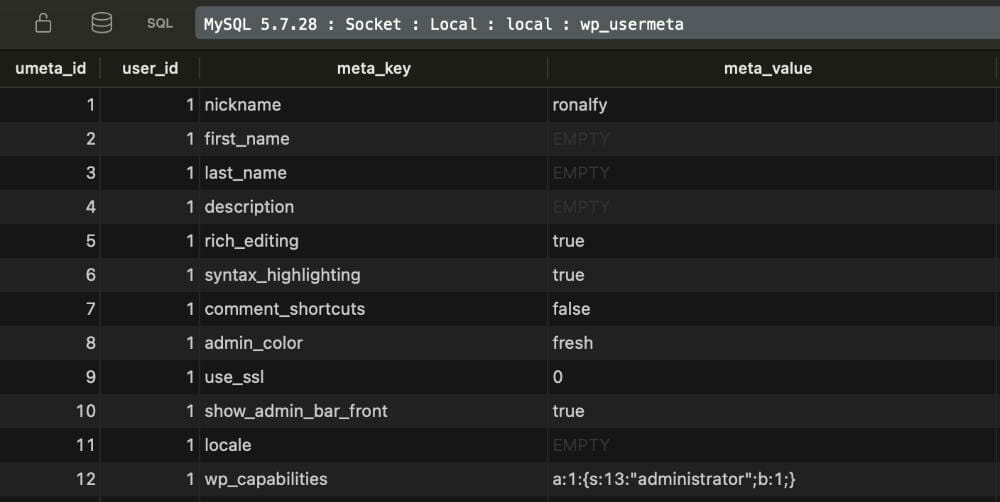The width and height of the screenshot is (1000, 502).
Task: Click the true value for show_admin_bar_front
Action: pyautogui.click(x=772, y=411)
